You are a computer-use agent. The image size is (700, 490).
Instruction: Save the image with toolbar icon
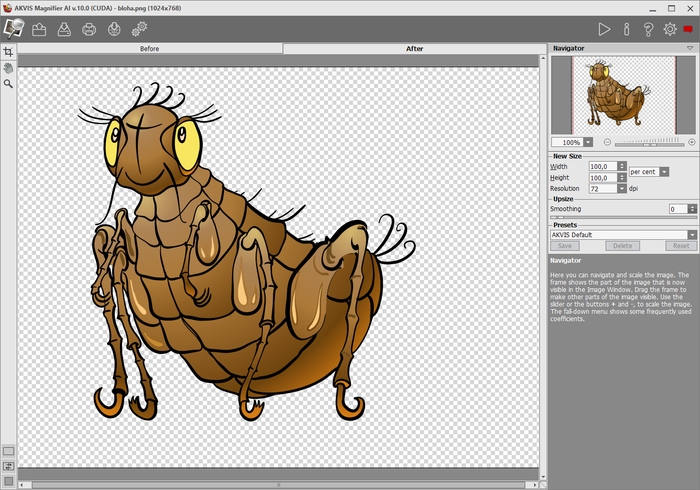[x=64, y=29]
